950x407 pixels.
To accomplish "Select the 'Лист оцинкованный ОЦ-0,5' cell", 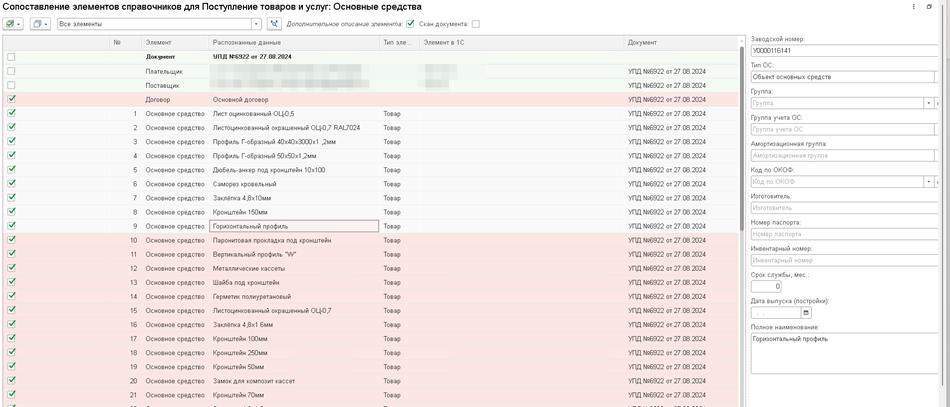I will (x=294, y=113).
